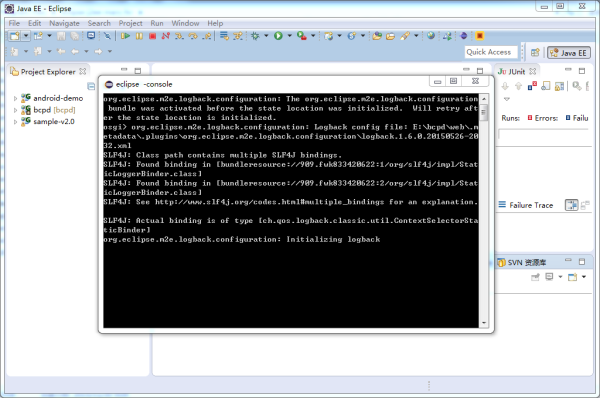The height and width of the screenshot is (398, 600).
Task: Open the Run menu
Action: [157, 23]
